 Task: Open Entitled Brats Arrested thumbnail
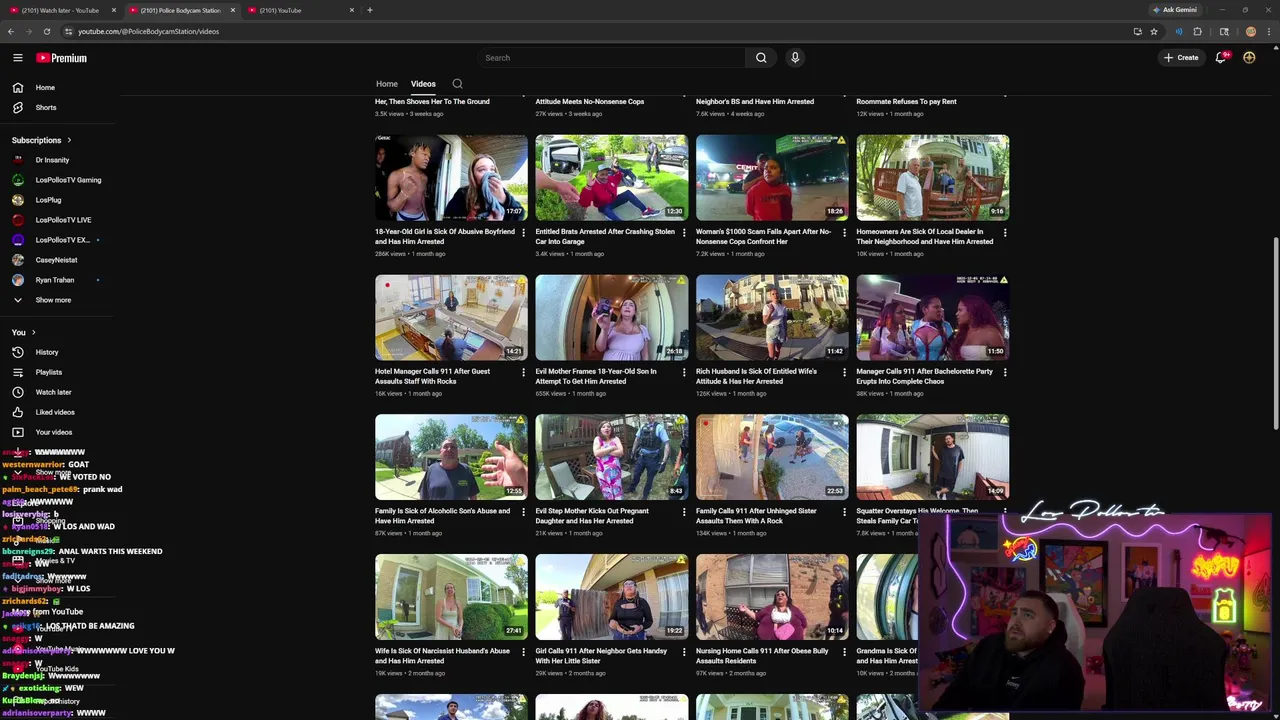(x=611, y=177)
